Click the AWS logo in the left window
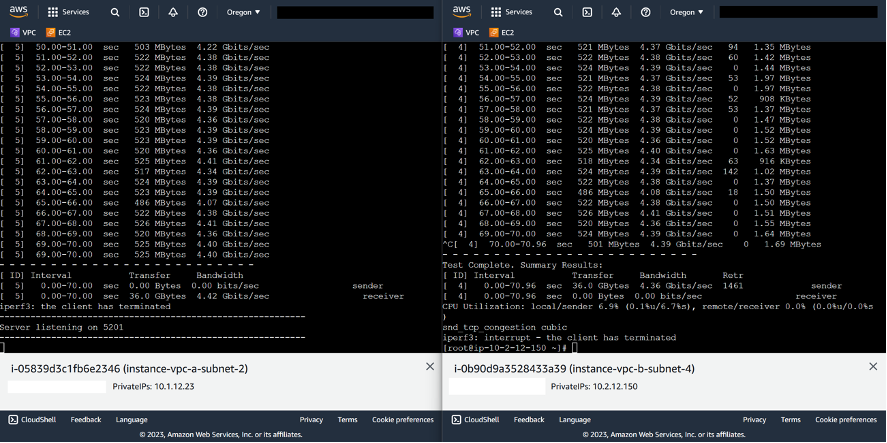The height and width of the screenshot is (443, 887). point(19,11)
